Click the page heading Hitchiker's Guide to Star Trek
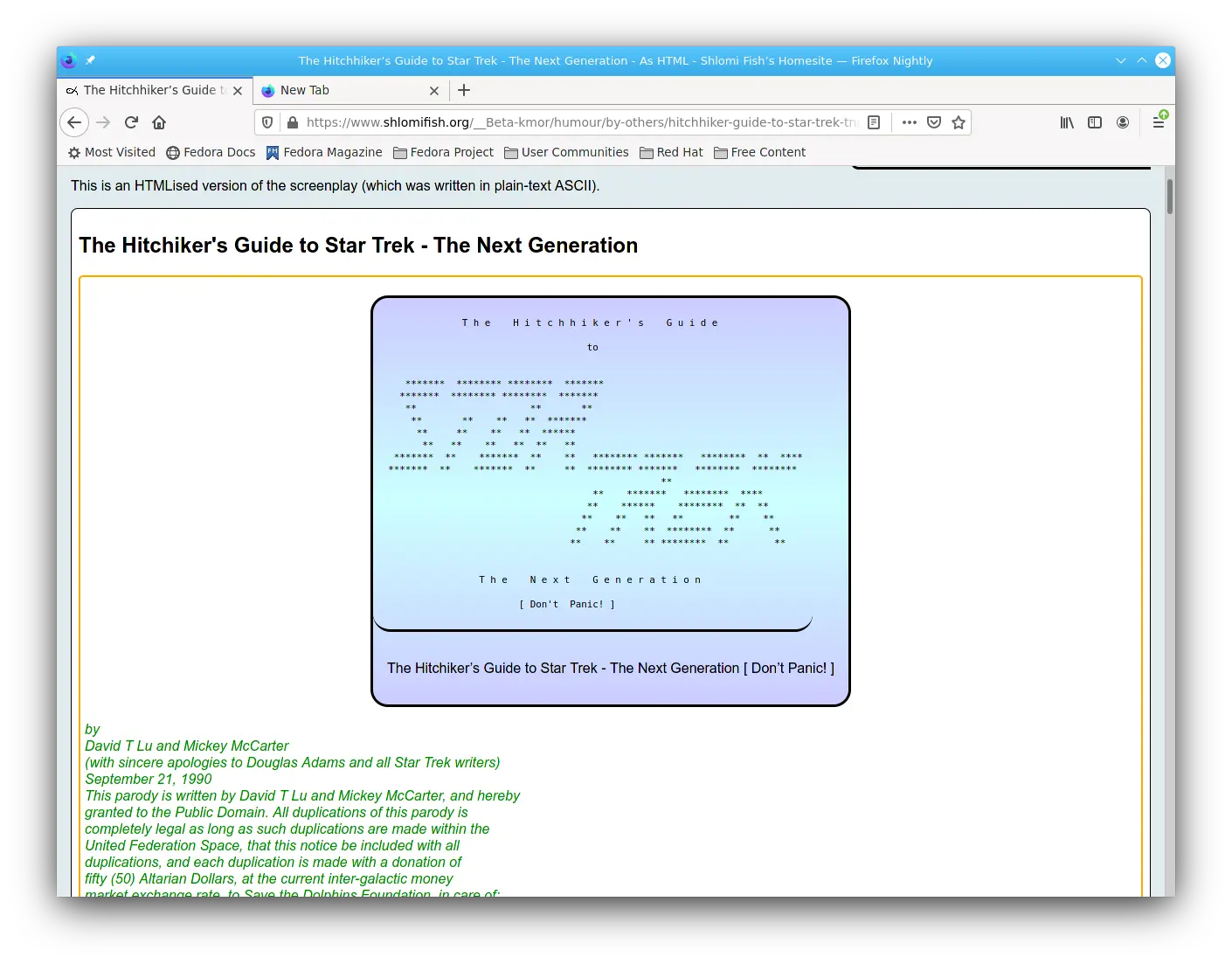The width and height of the screenshot is (1232, 964). pyautogui.click(x=358, y=246)
